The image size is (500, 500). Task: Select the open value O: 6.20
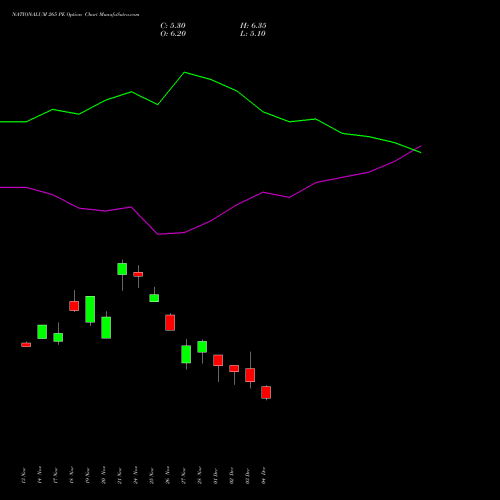click(x=173, y=34)
